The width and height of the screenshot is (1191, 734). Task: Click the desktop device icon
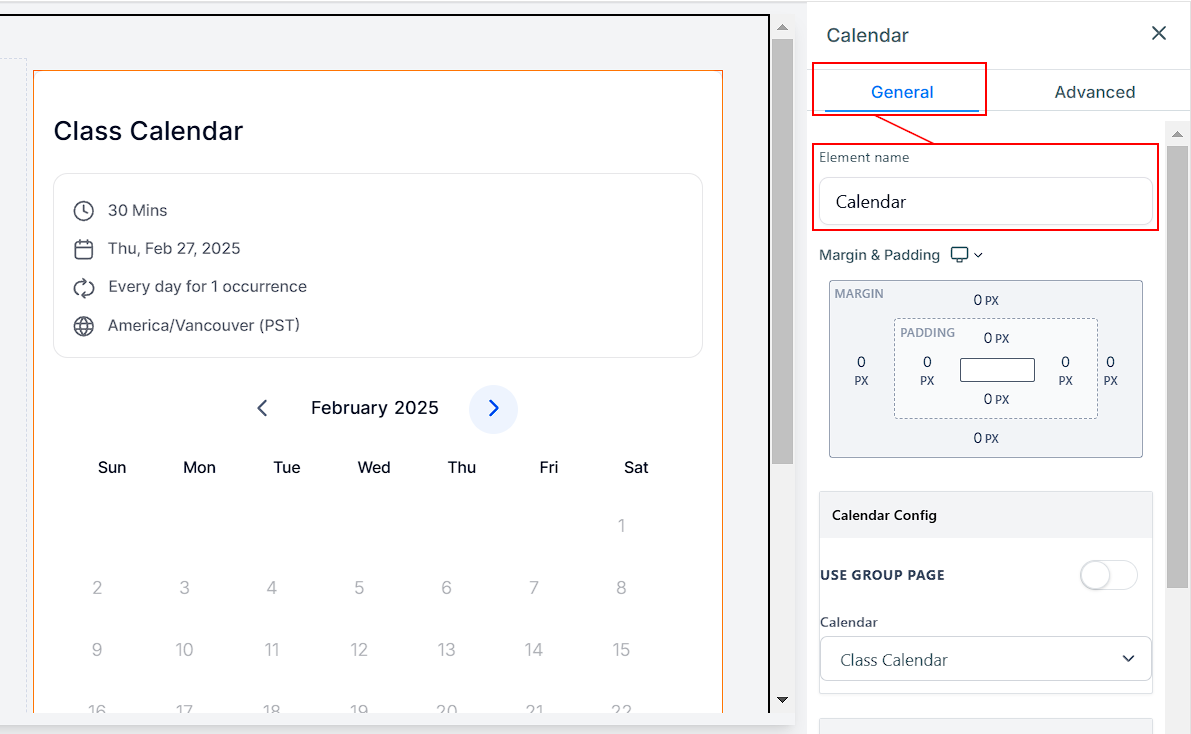click(959, 255)
